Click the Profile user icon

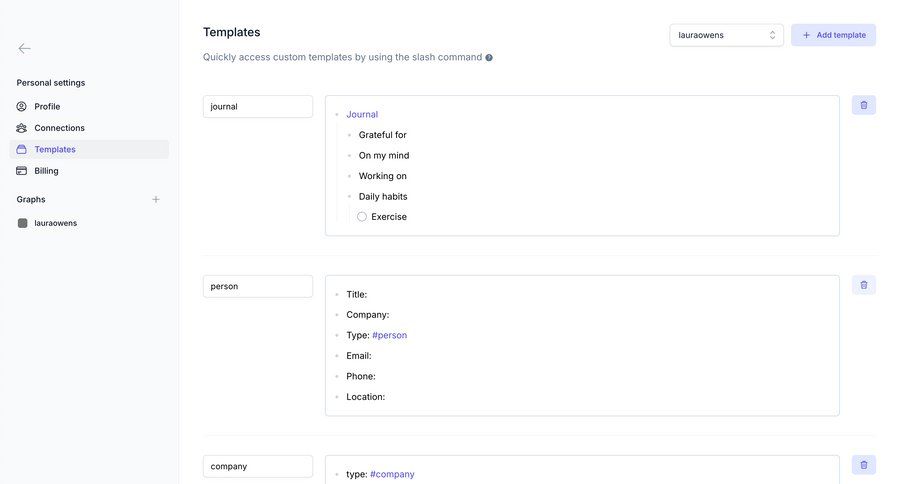pos(21,106)
